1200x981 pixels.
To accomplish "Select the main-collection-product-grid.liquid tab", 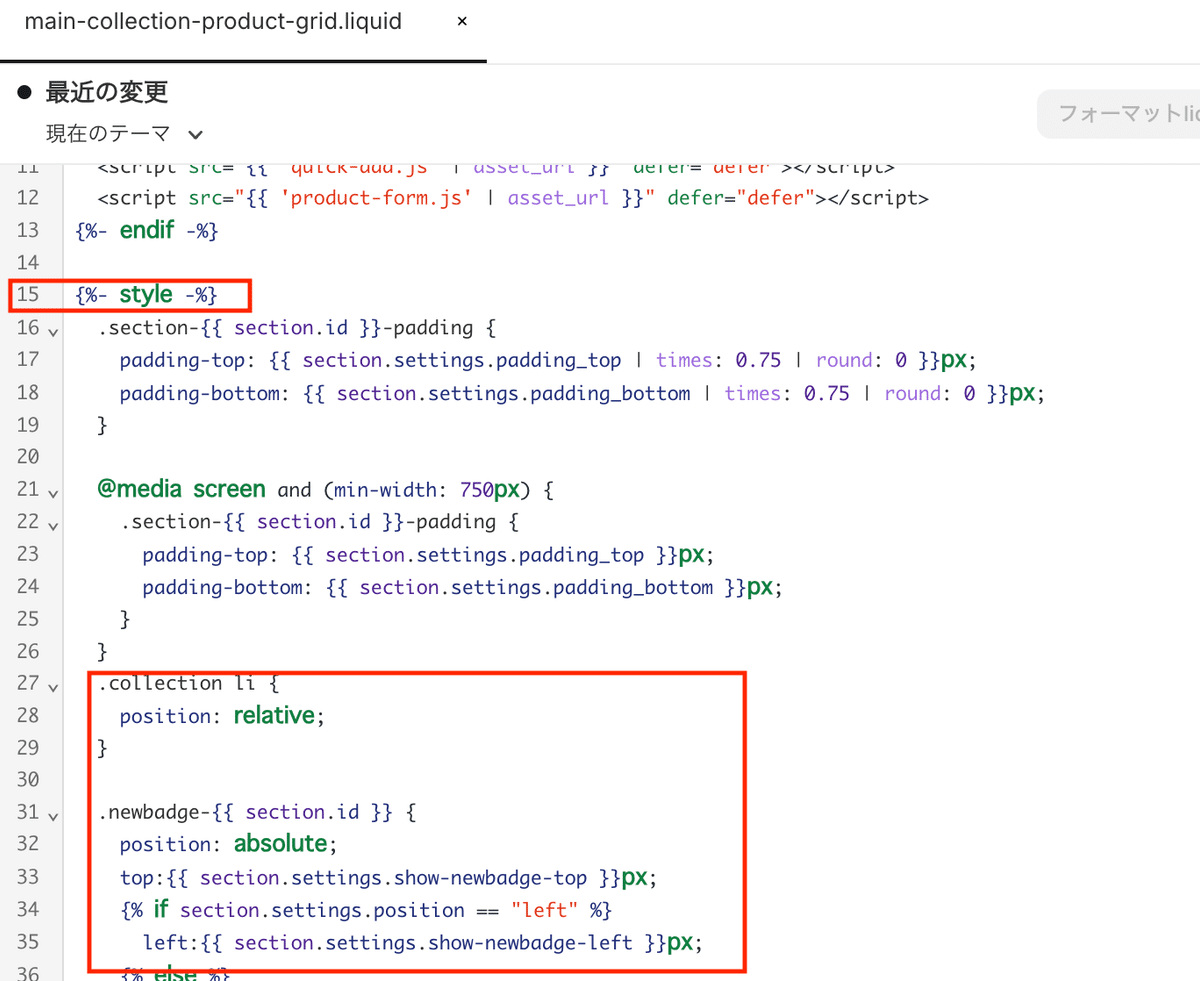I will [212, 22].
